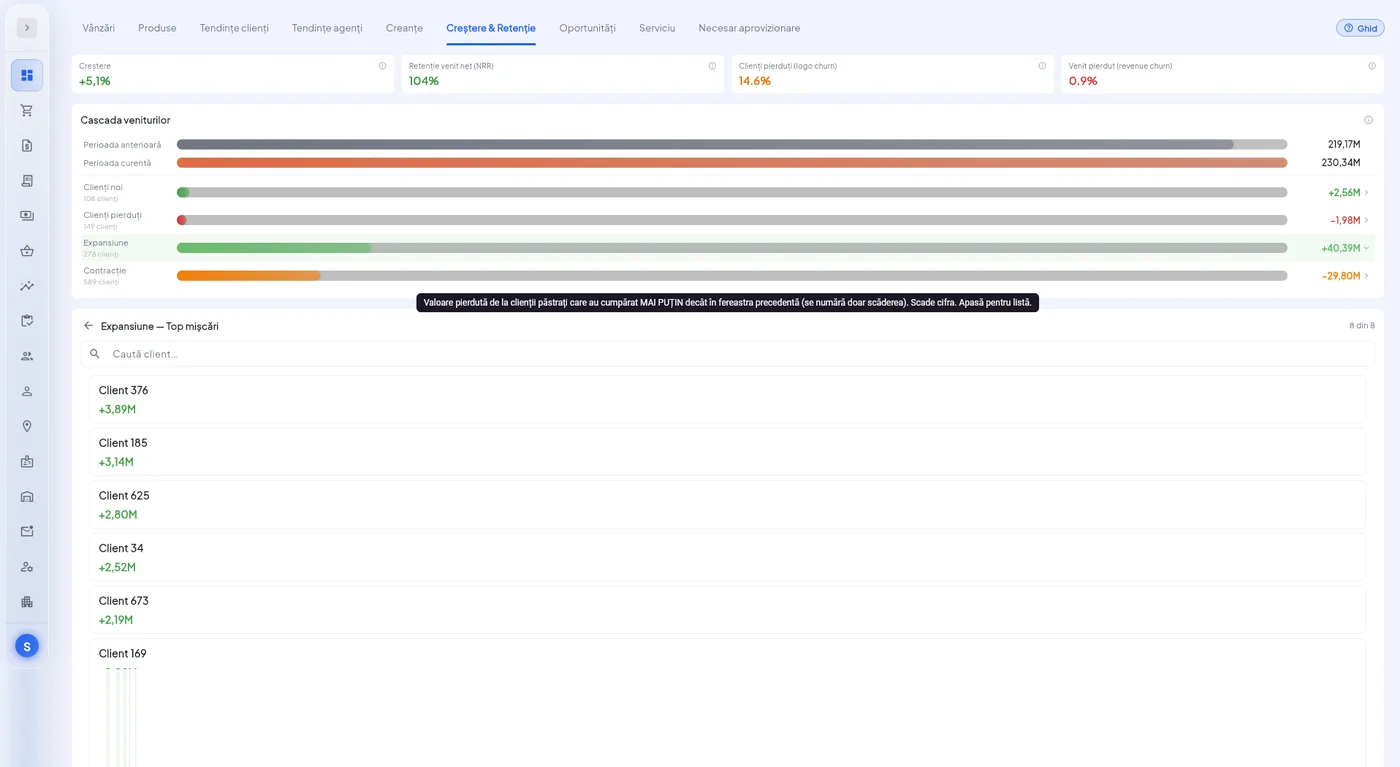The height and width of the screenshot is (767, 1400).
Task: Open the clipboard checkmark sidebar icon
Action: pyautogui.click(x=27, y=321)
